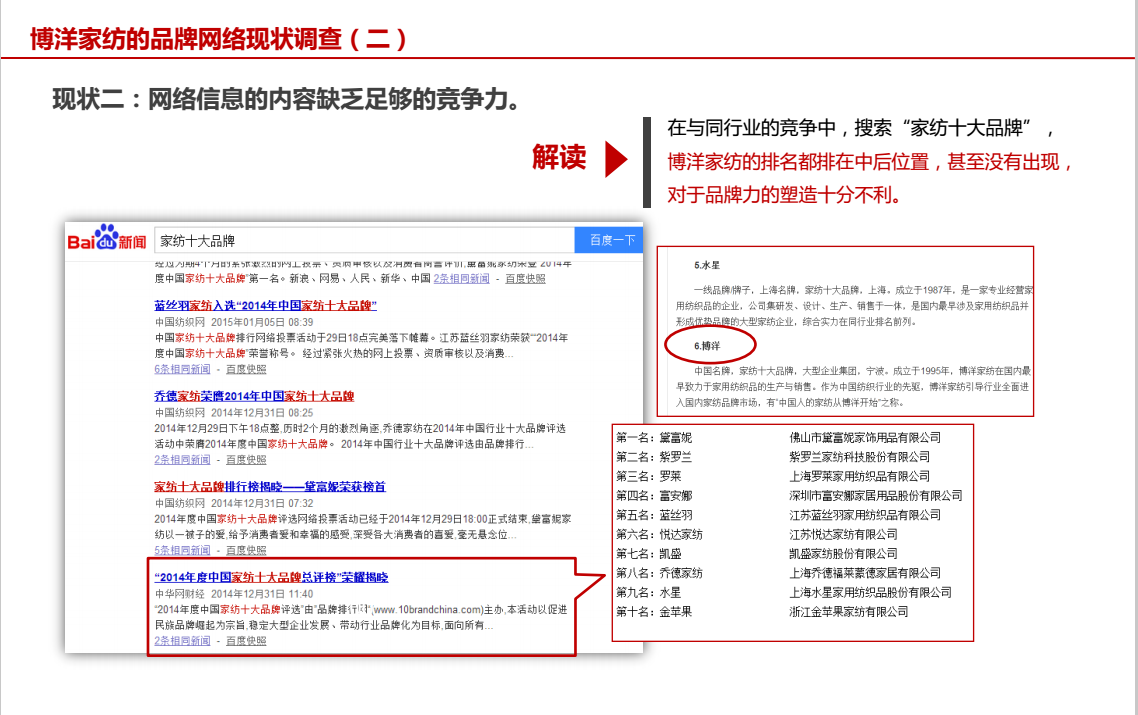Click the slide title 博洋家纺的品牌网络现状调查

[x=218, y=39]
